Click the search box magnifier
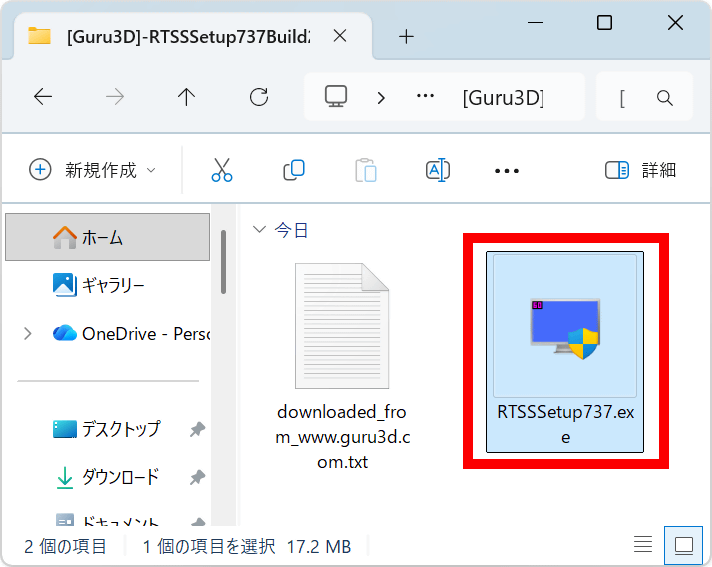This screenshot has width=712, height=567. tap(664, 98)
